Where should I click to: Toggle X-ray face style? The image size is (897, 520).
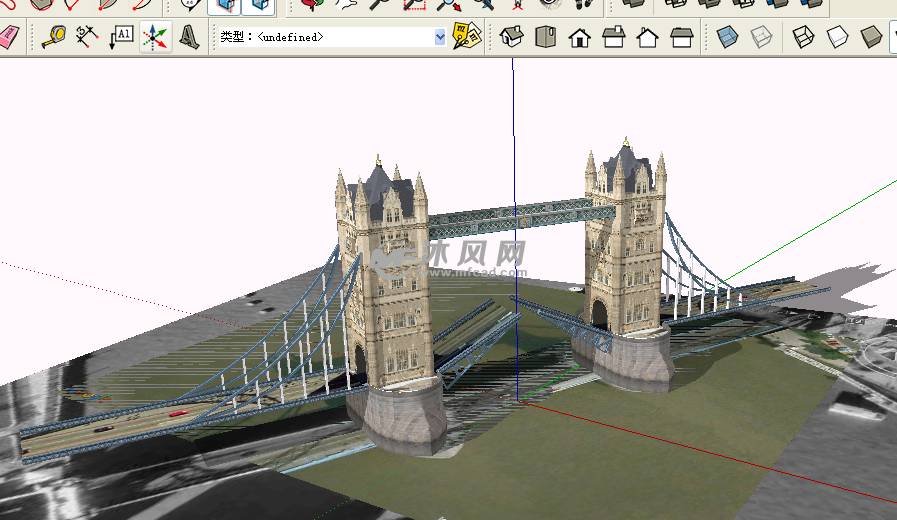[x=728, y=38]
